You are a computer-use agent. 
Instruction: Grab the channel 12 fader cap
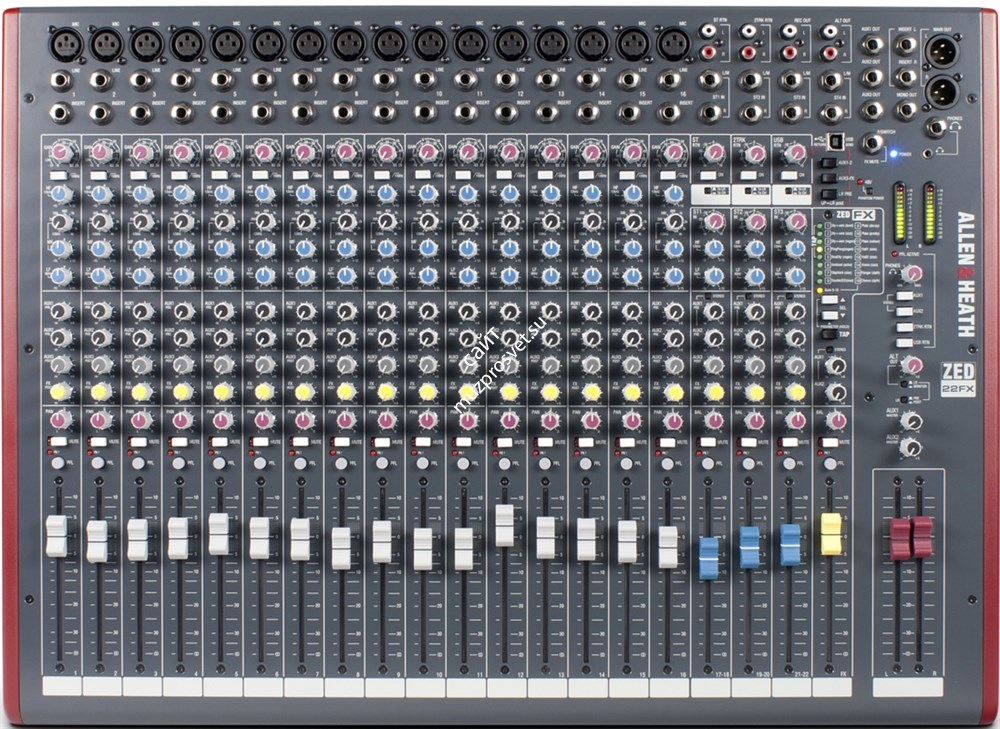coord(504,525)
